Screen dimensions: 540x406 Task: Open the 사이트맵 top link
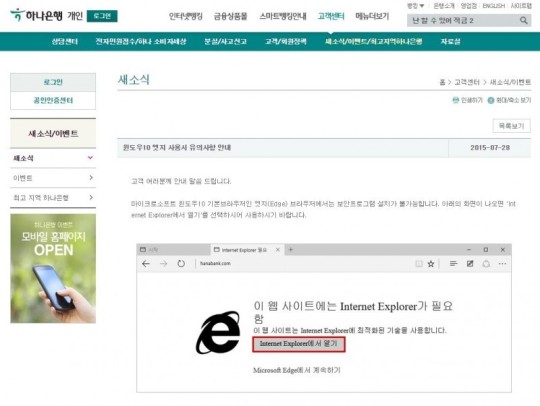point(521,6)
